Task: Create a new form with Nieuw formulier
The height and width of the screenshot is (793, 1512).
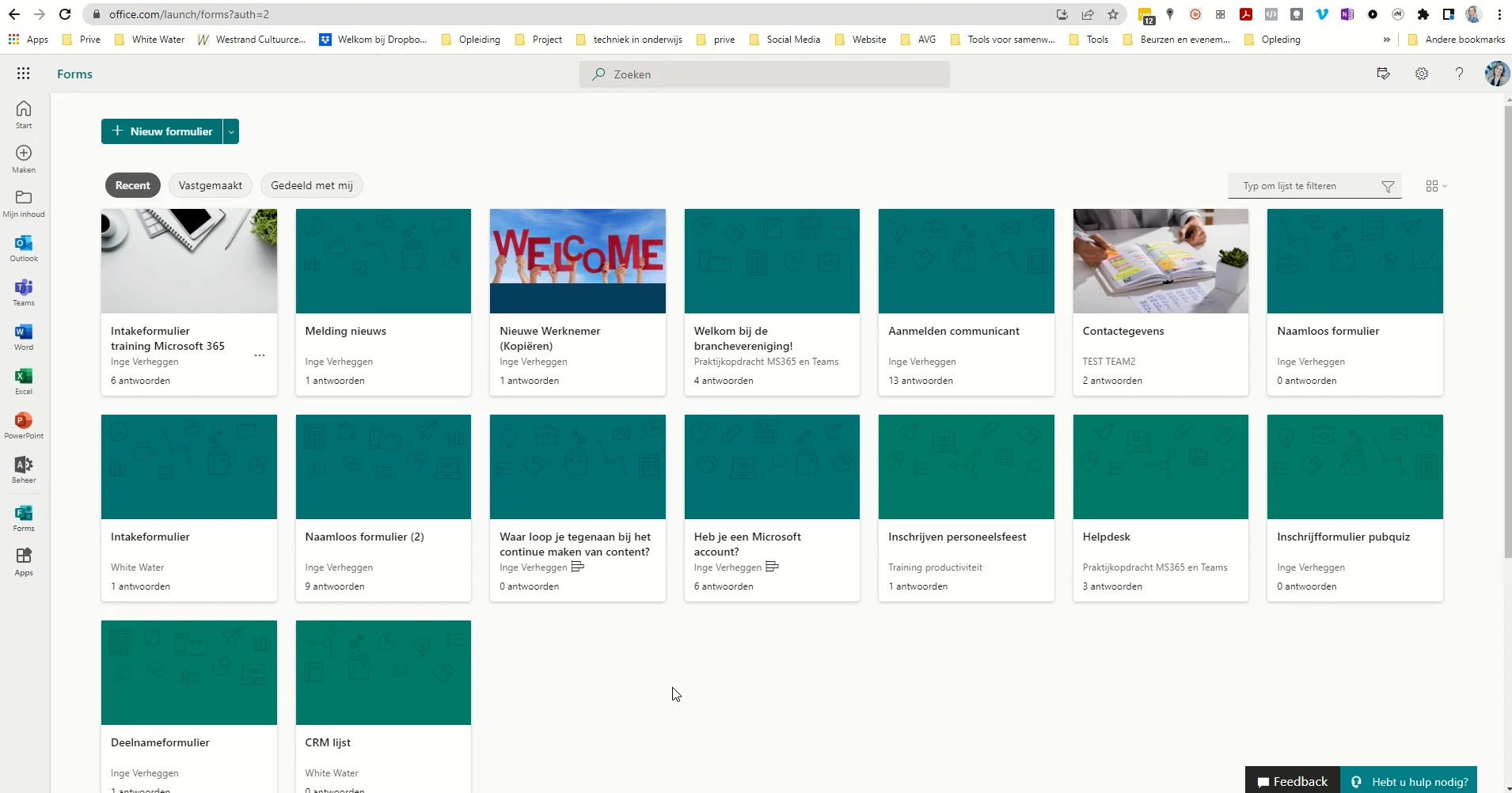Action: coord(162,131)
